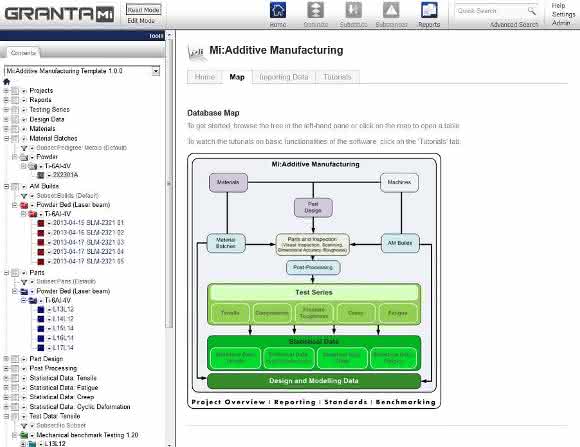
Task: Expand the Projects tree node
Action: tap(6, 90)
